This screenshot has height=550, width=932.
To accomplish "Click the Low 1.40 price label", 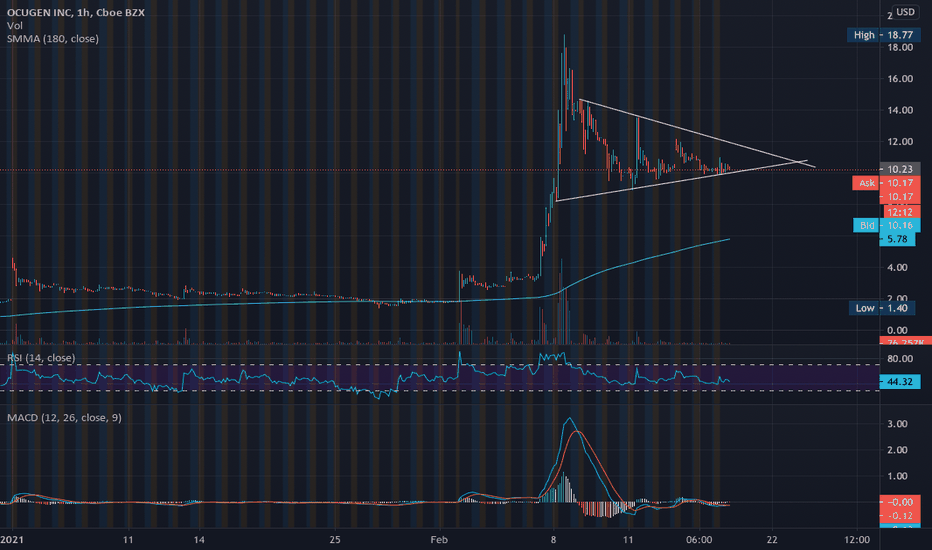I will [x=881, y=308].
